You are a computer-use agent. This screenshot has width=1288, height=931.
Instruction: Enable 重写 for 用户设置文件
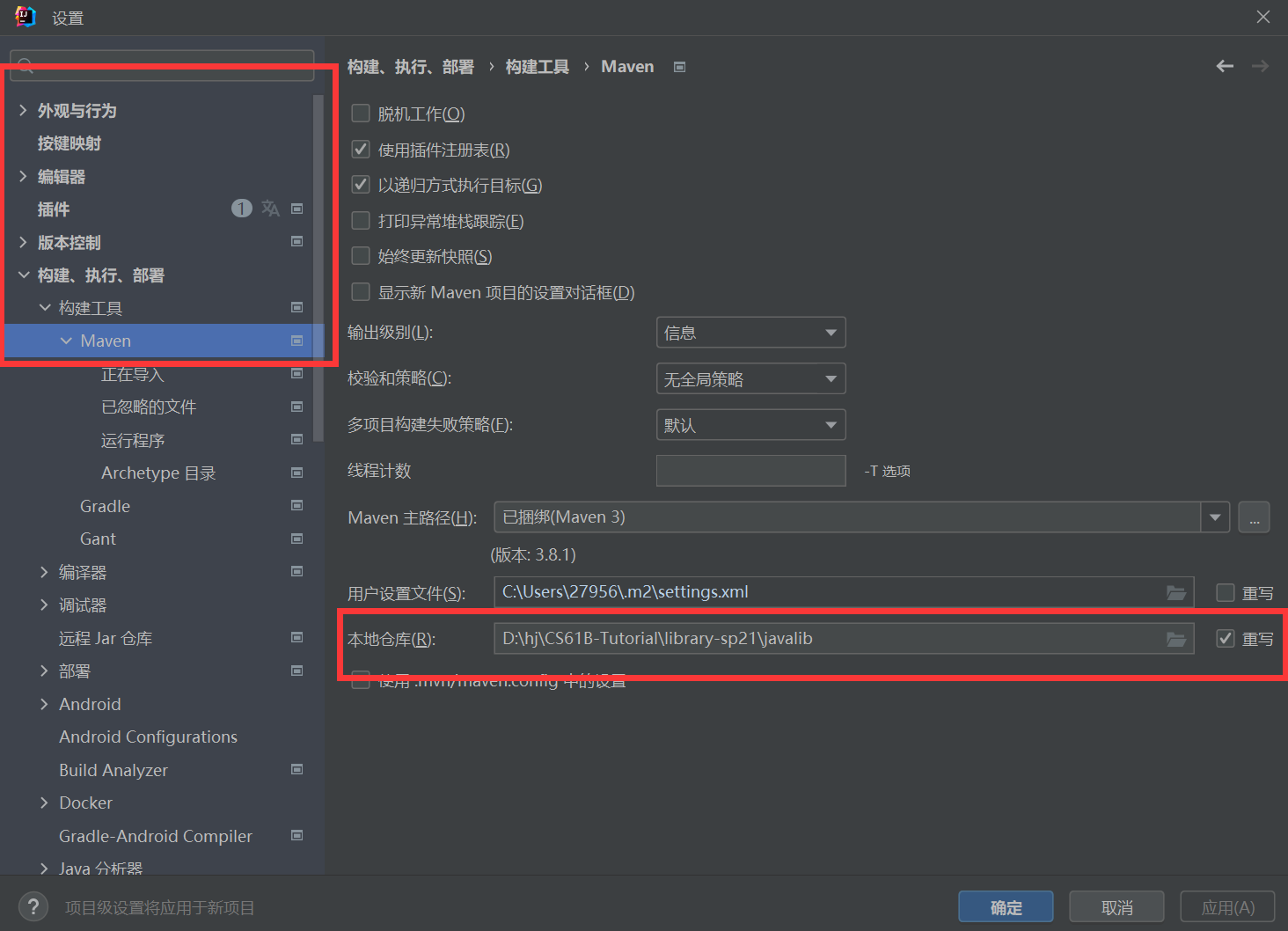(1226, 592)
